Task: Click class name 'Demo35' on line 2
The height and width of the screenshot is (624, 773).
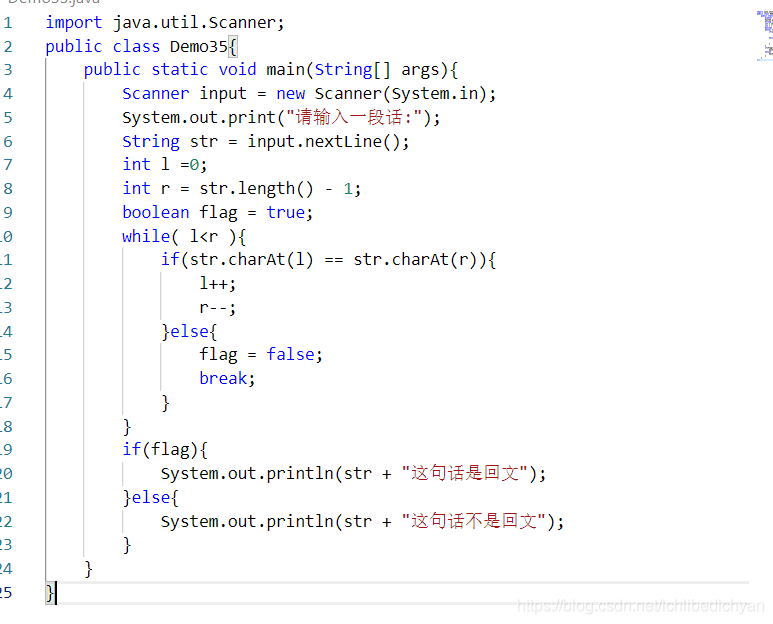Action: coord(199,46)
